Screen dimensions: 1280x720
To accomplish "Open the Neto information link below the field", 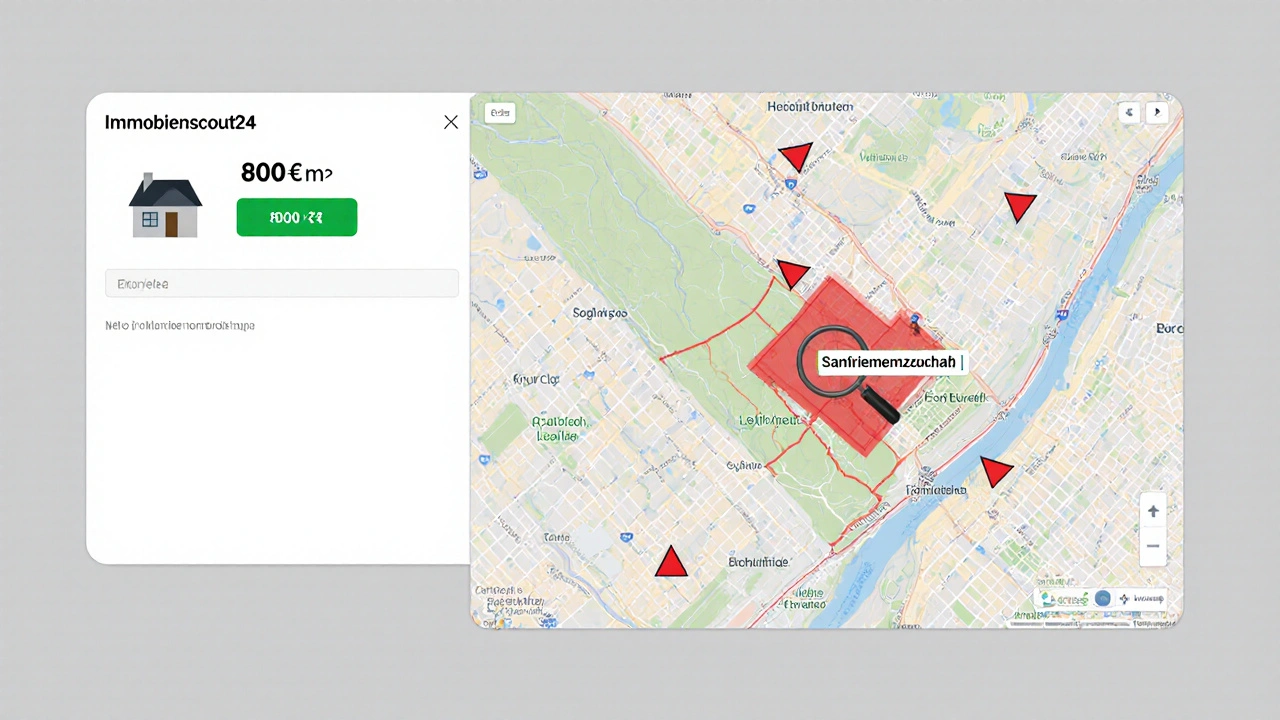I will [180, 325].
